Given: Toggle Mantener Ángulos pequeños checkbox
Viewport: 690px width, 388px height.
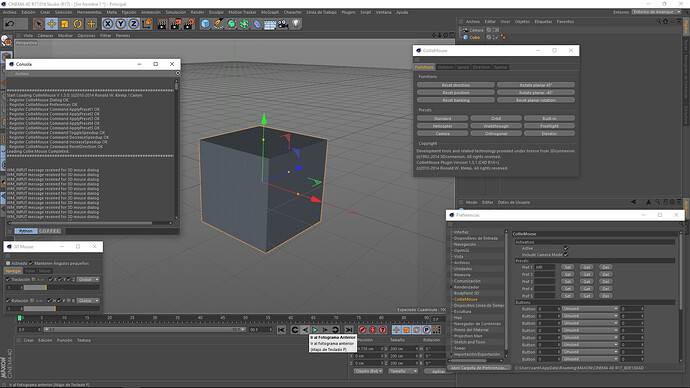Looking at the screenshot, I should pyautogui.click(x=31, y=263).
